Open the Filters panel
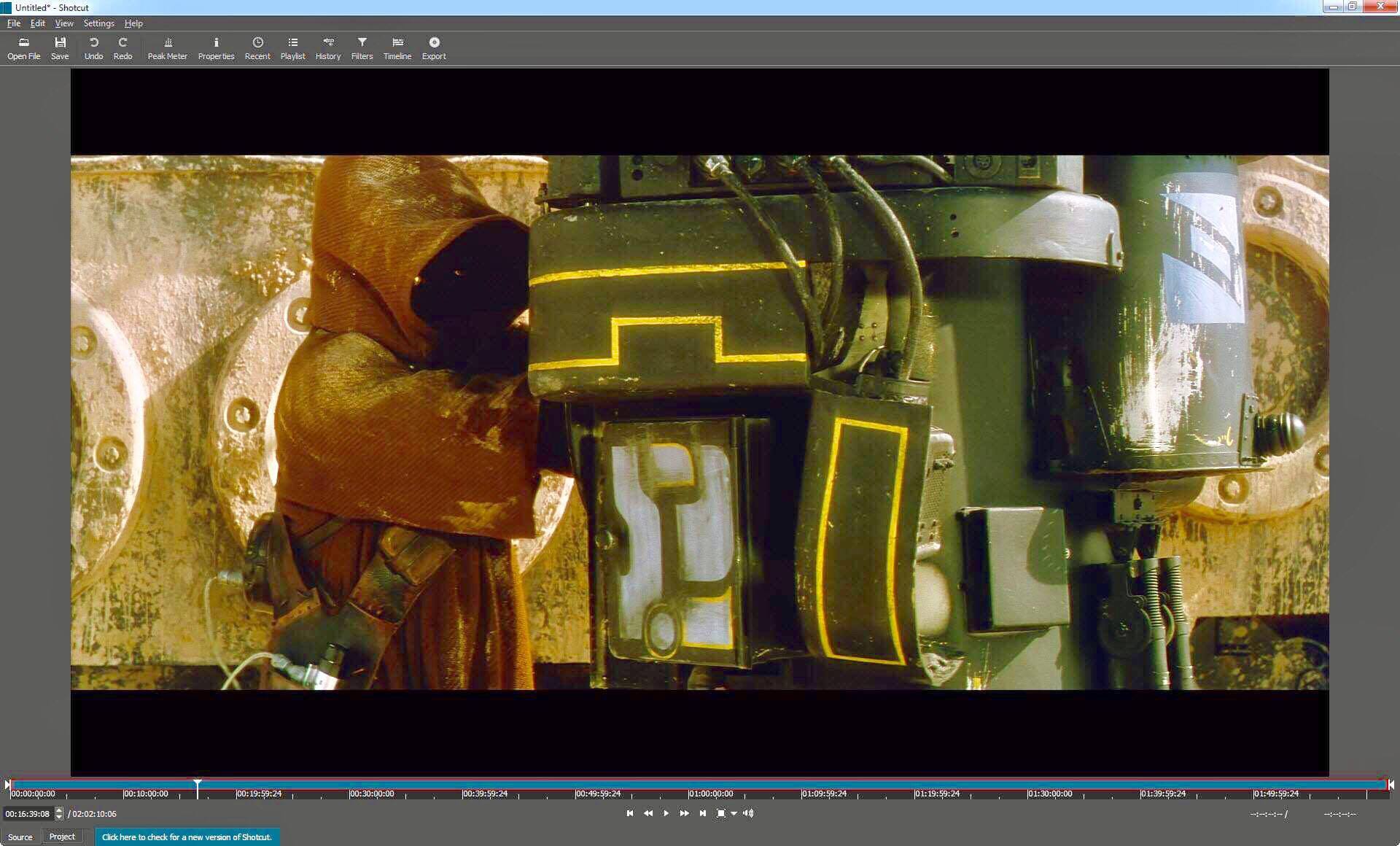 (x=362, y=48)
